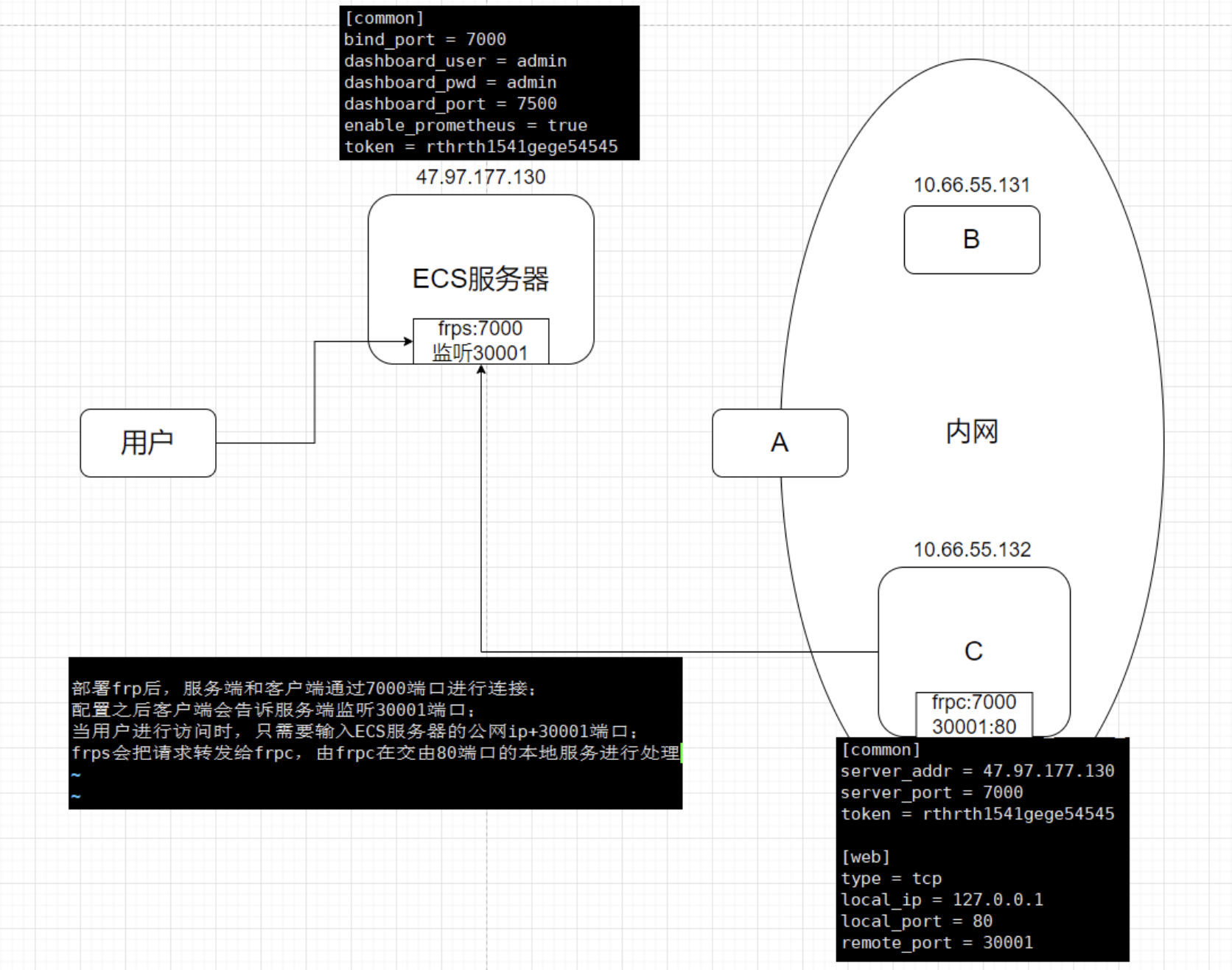This screenshot has height=970, width=1232.
Task: Click the node labeled C
Action: [x=973, y=651]
